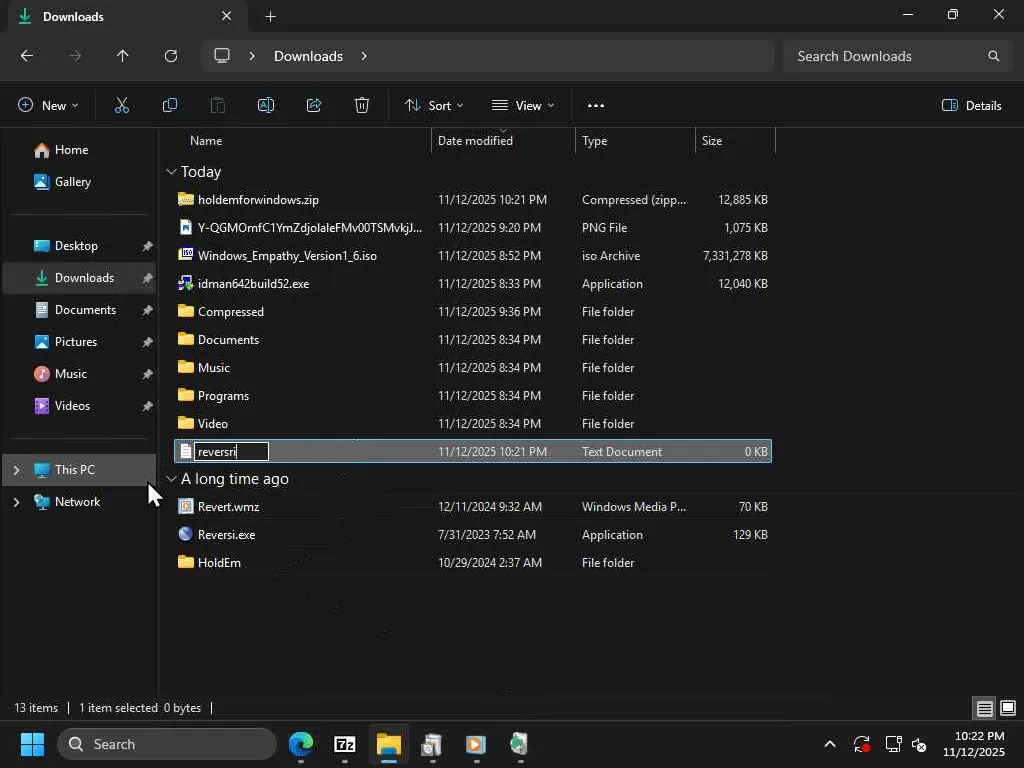The height and width of the screenshot is (768, 1024).
Task: Click the Cut scissors icon
Action: (122, 105)
